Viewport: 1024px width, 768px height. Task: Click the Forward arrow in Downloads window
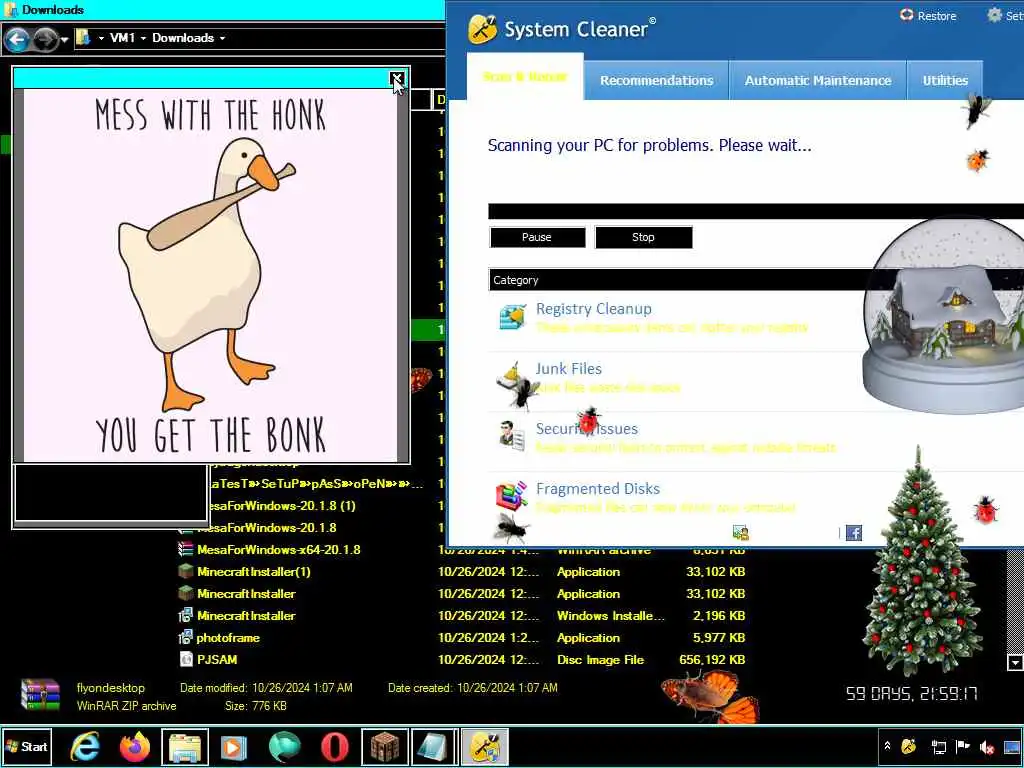pos(45,40)
